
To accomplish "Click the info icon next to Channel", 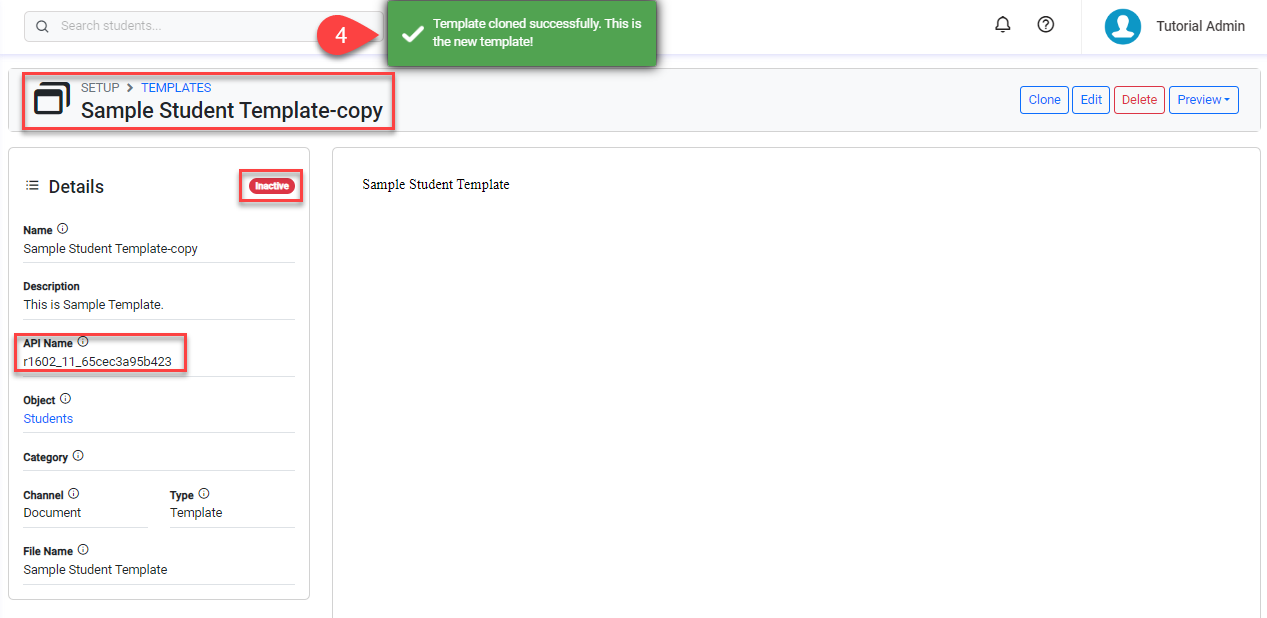I will tap(73, 494).
